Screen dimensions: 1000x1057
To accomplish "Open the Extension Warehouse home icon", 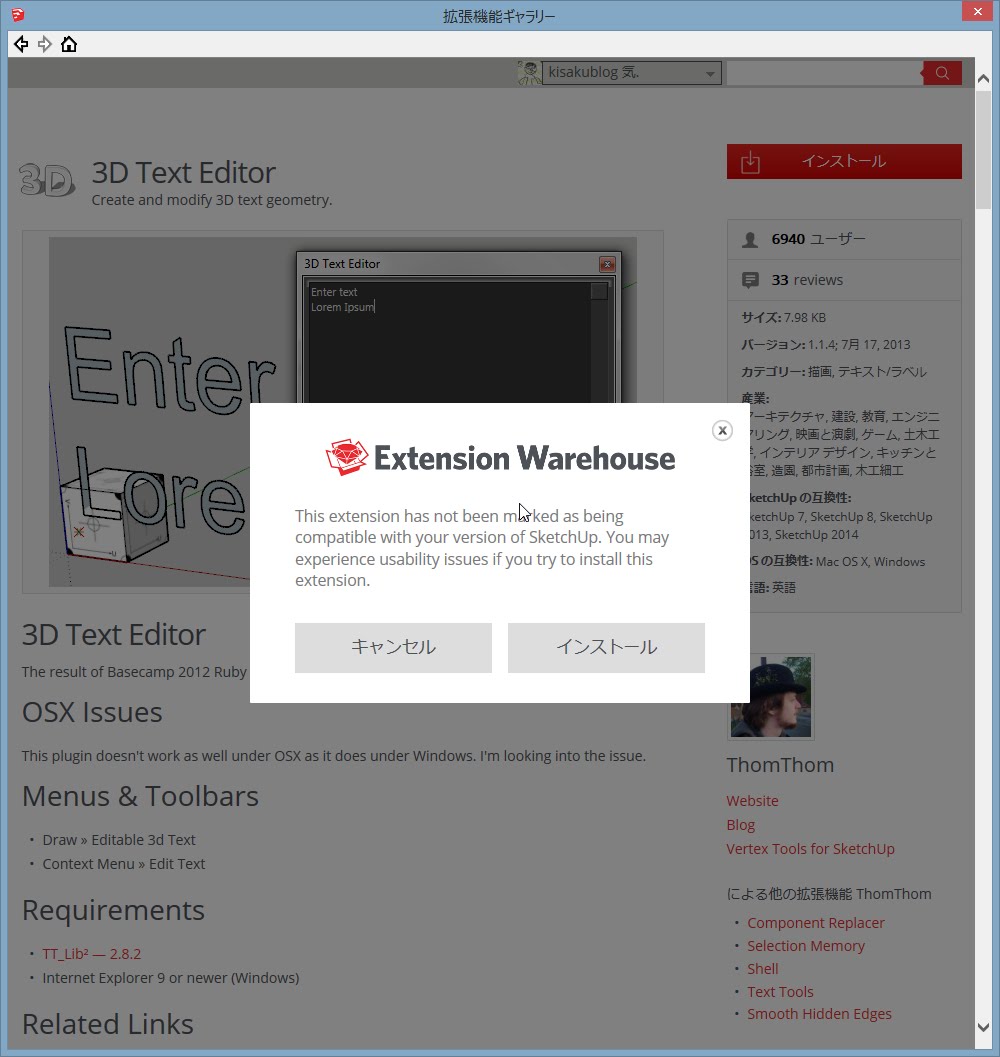I will (x=69, y=44).
